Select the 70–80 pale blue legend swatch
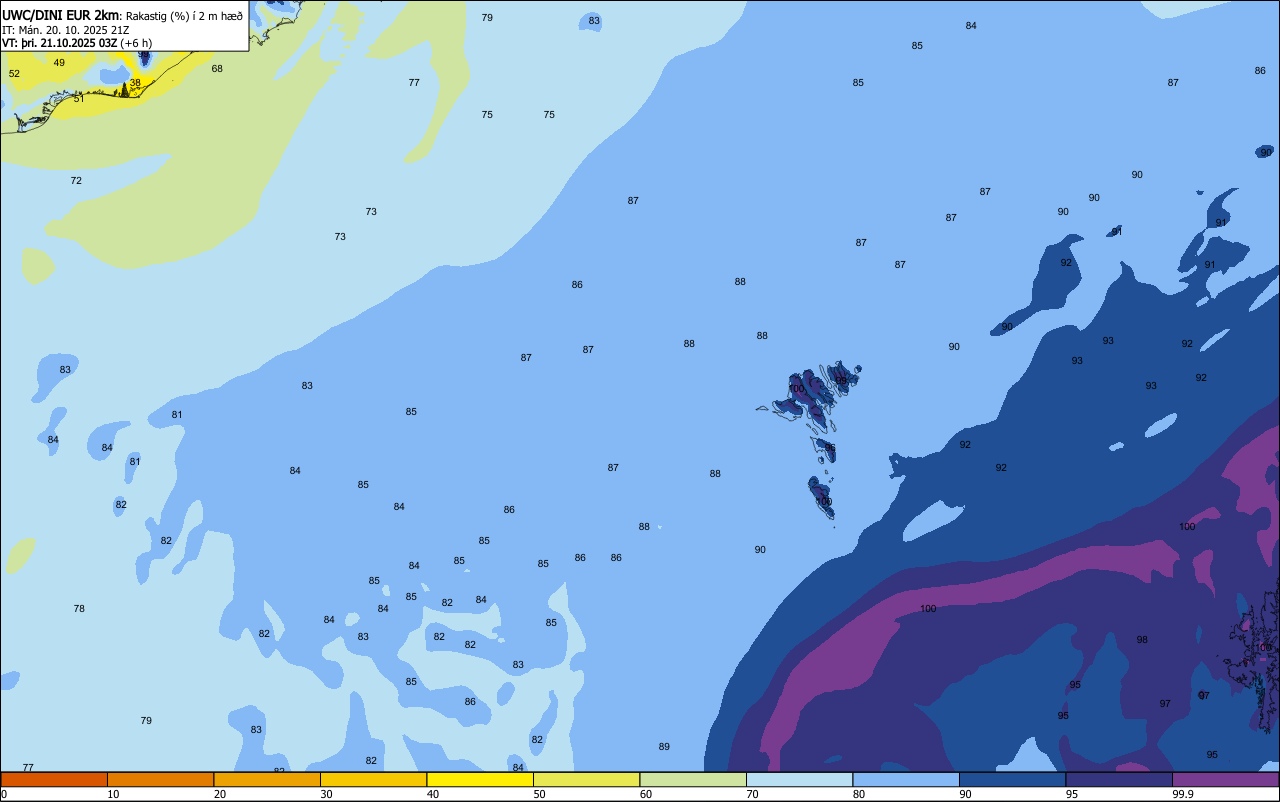 point(799,779)
